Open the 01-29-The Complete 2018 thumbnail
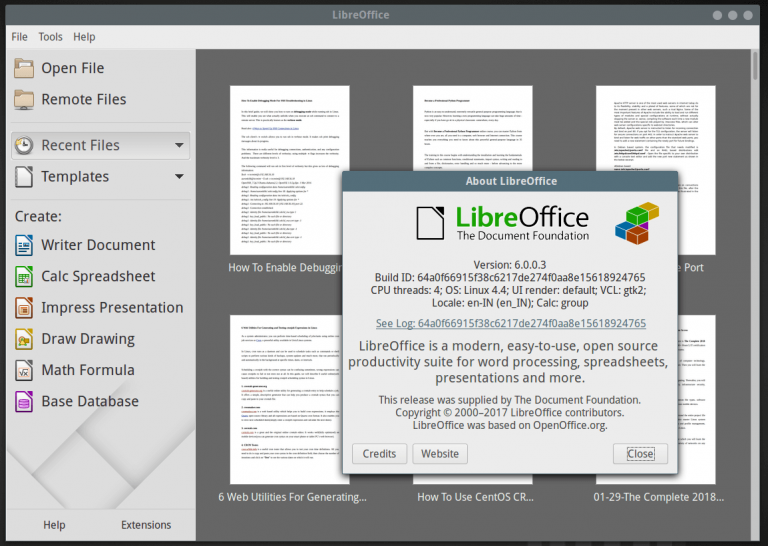This screenshot has width=768, height=546. [x=697, y=400]
